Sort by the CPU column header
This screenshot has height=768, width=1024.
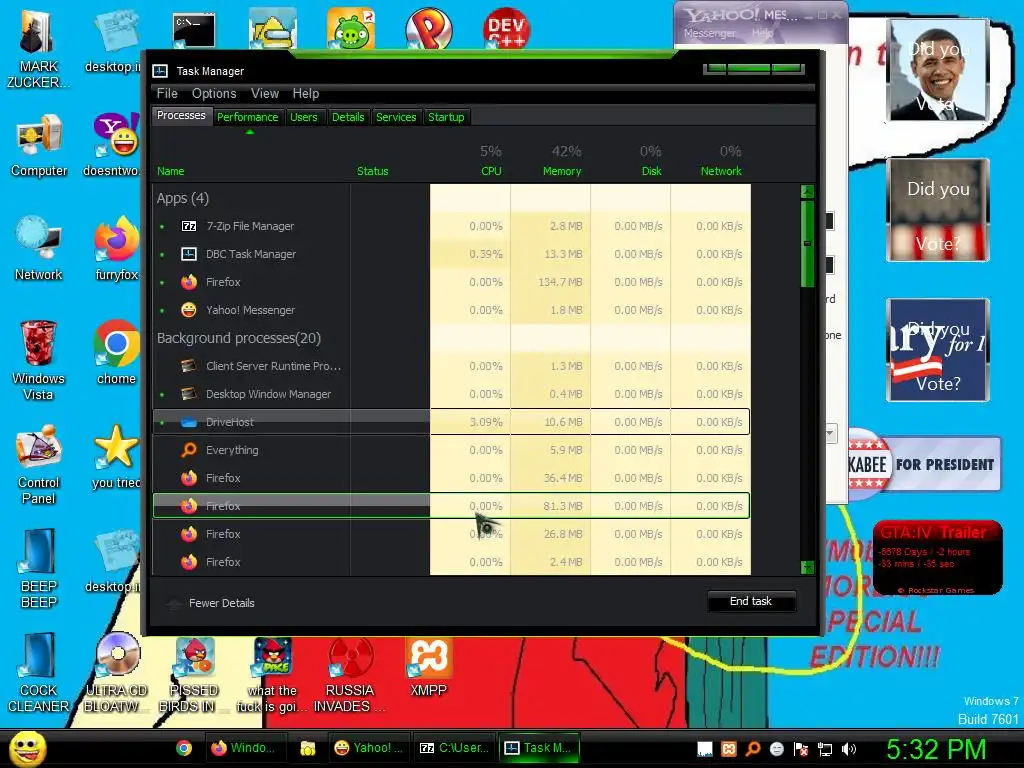pyautogui.click(x=491, y=171)
